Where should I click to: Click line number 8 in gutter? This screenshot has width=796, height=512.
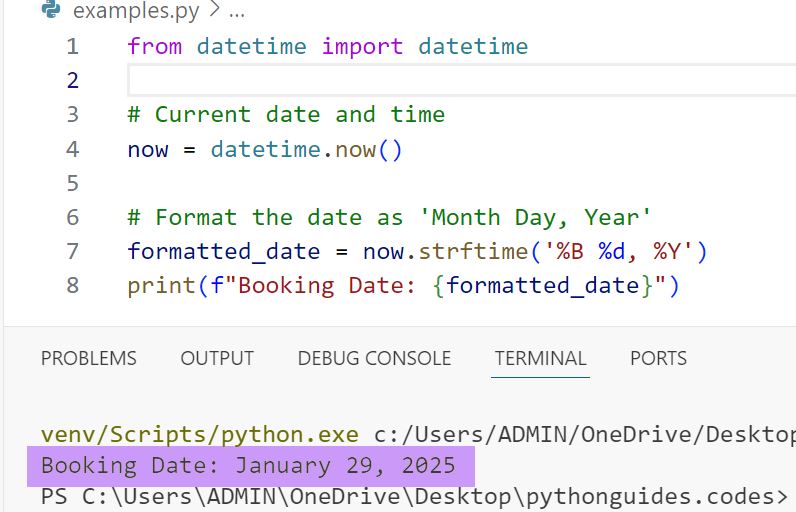tap(73, 285)
